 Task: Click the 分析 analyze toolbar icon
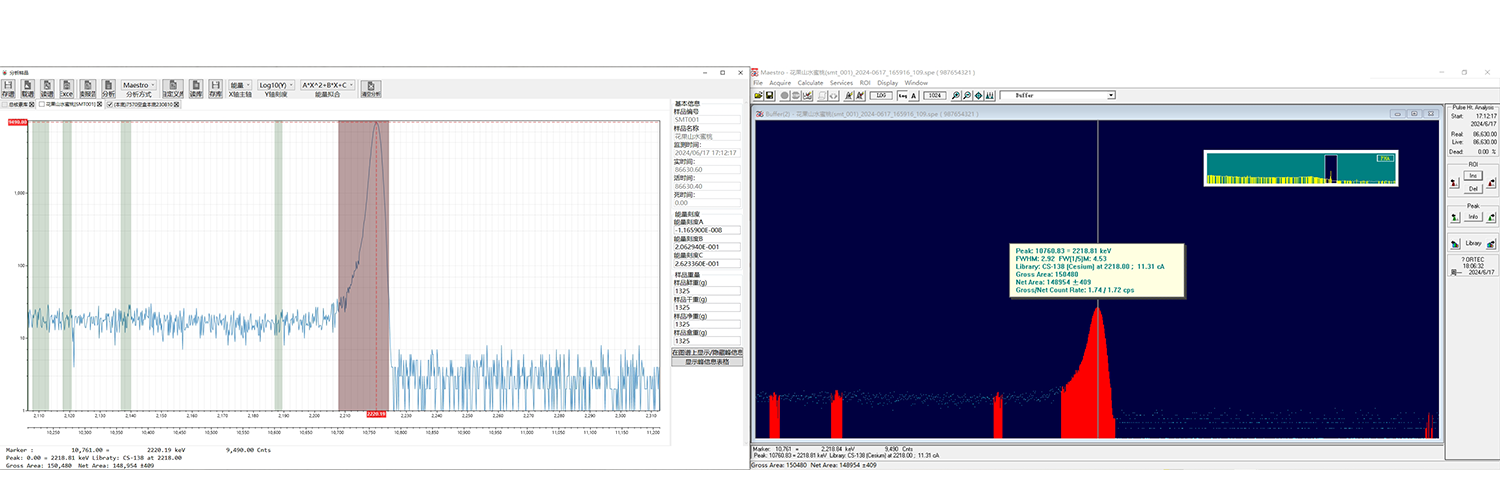coord(108,88)
